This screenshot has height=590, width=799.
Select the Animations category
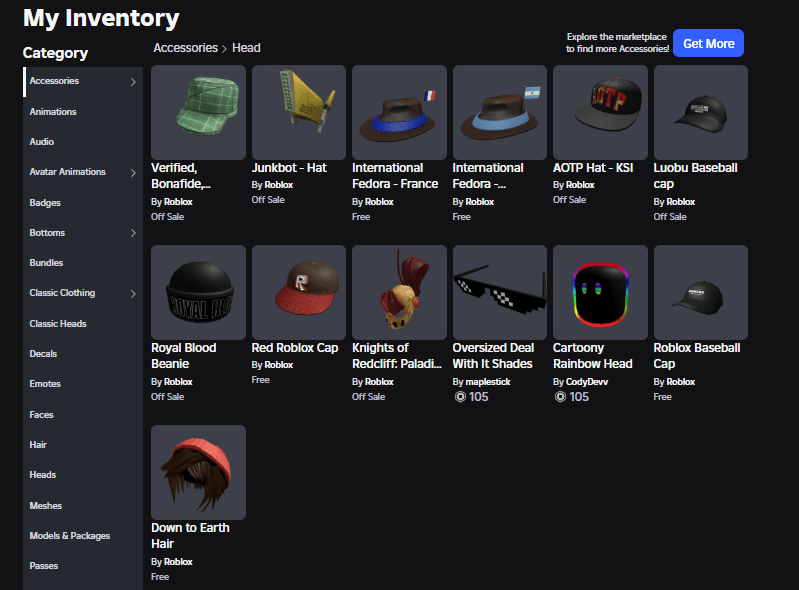pos(53,112)
